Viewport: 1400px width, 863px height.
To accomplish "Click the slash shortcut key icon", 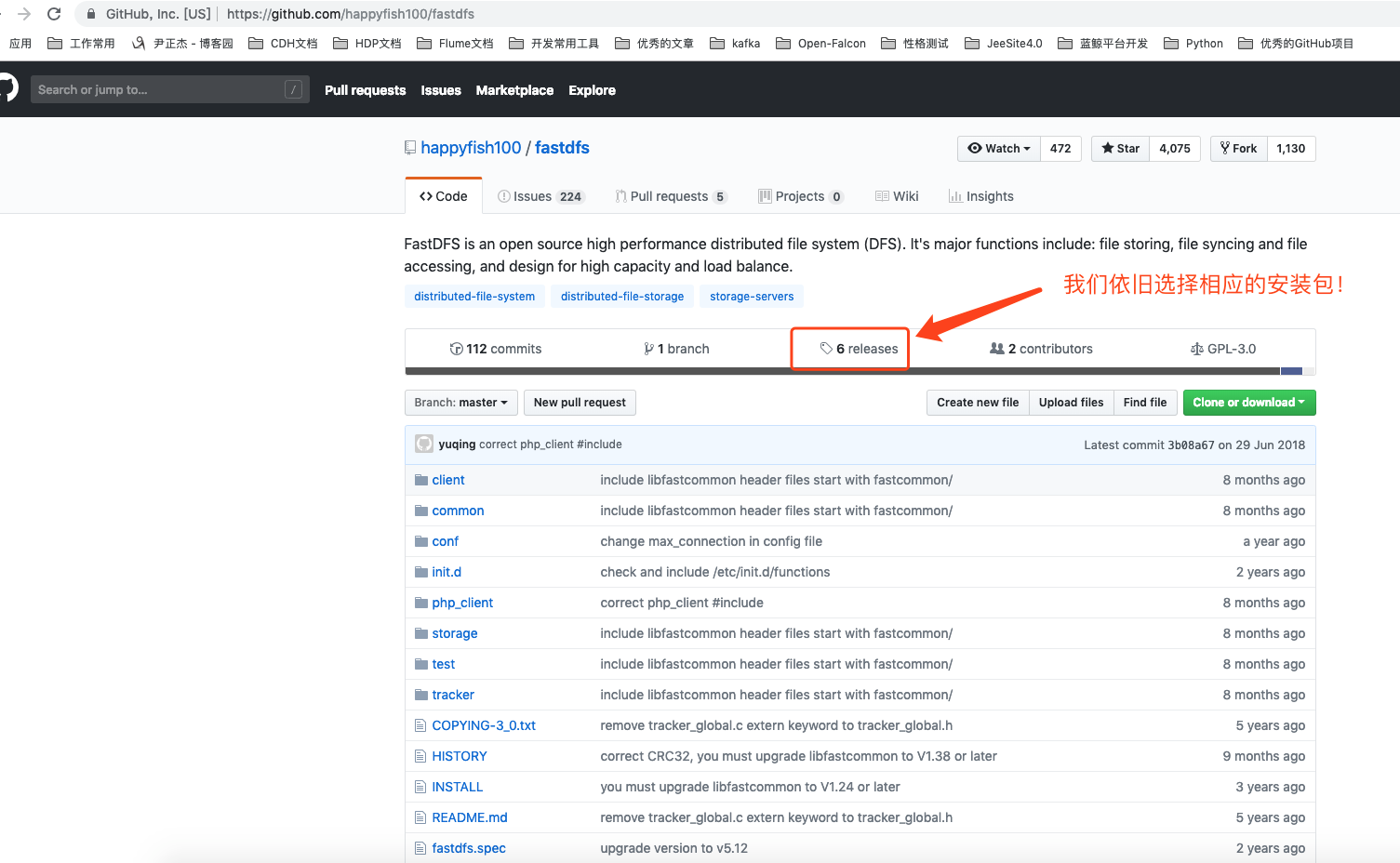I will pyautogui.click(x=293, y=89).
